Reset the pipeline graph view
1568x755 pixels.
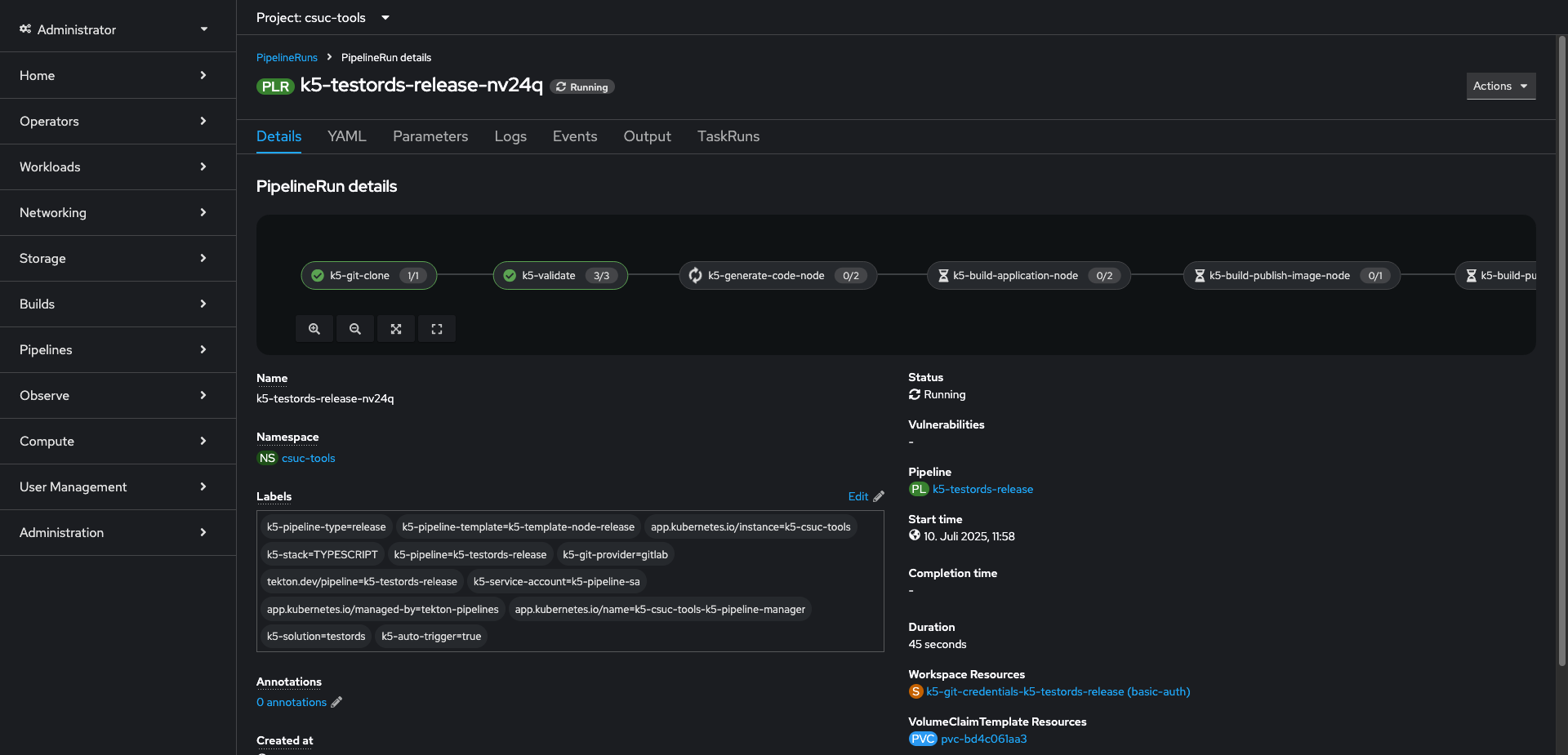[x=437, y=328]
